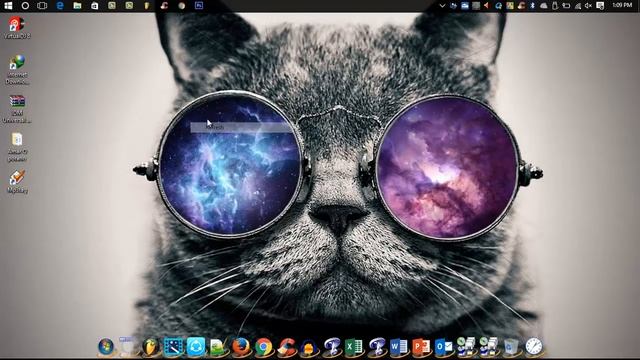
Task: Launch PowerPoint from the dock
Action: 421,347
